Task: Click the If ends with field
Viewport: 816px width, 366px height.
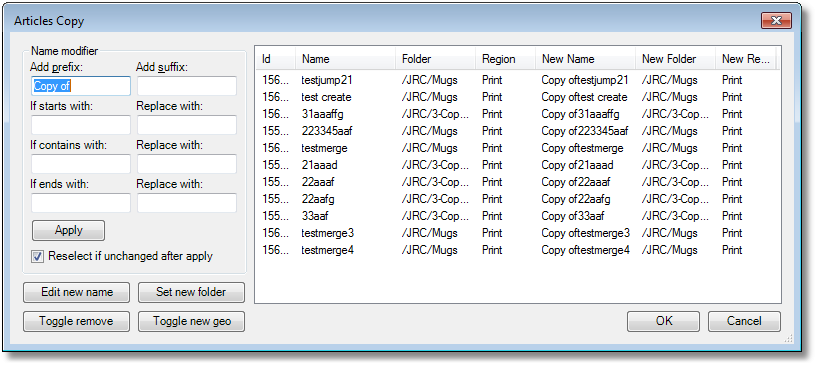Action: click(81, 203)
